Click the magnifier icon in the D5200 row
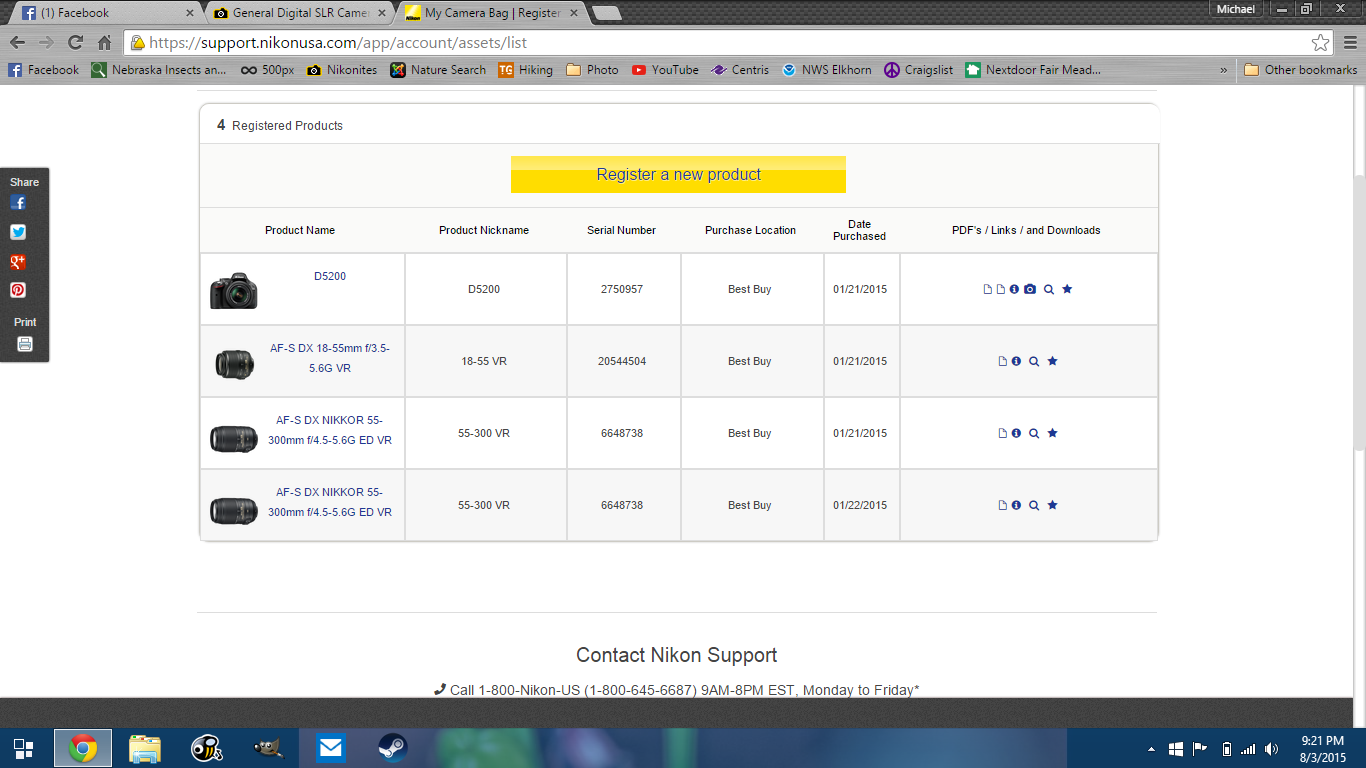The height and width of the screenshot is (768, 1366). pyautogui.click(x=1049, y=289)
